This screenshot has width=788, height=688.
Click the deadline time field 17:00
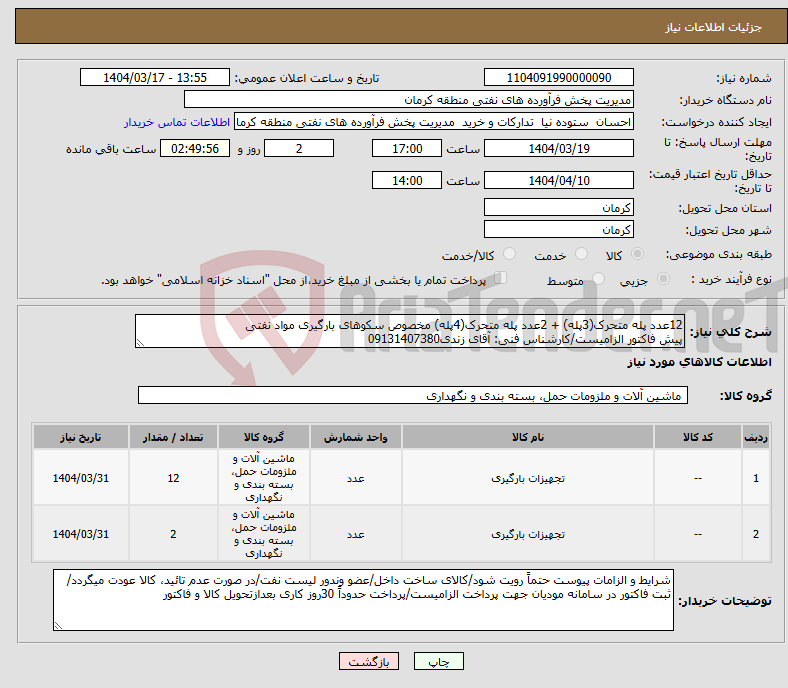(407, 148)
